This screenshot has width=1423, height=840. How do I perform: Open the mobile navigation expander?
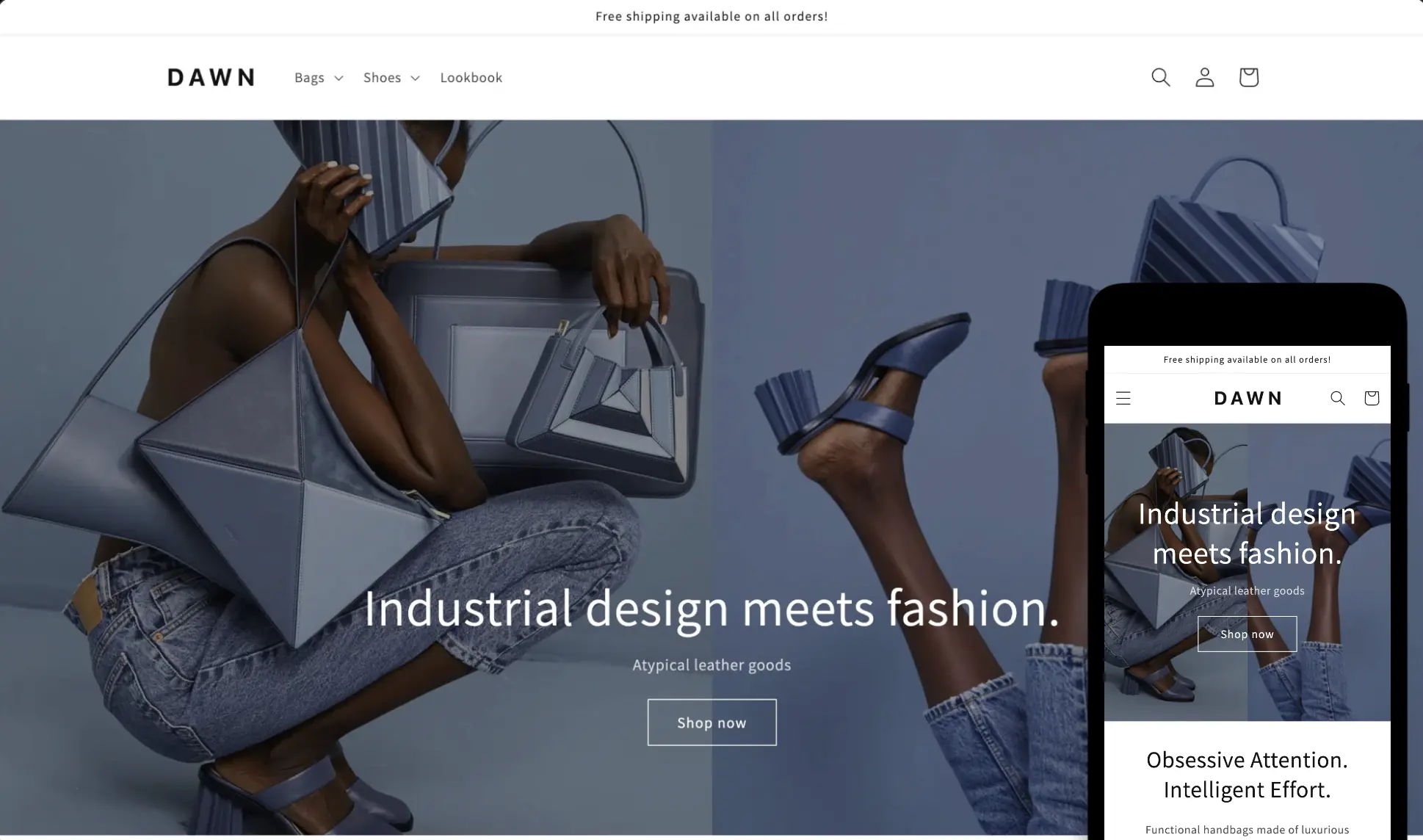point(1123,398)
